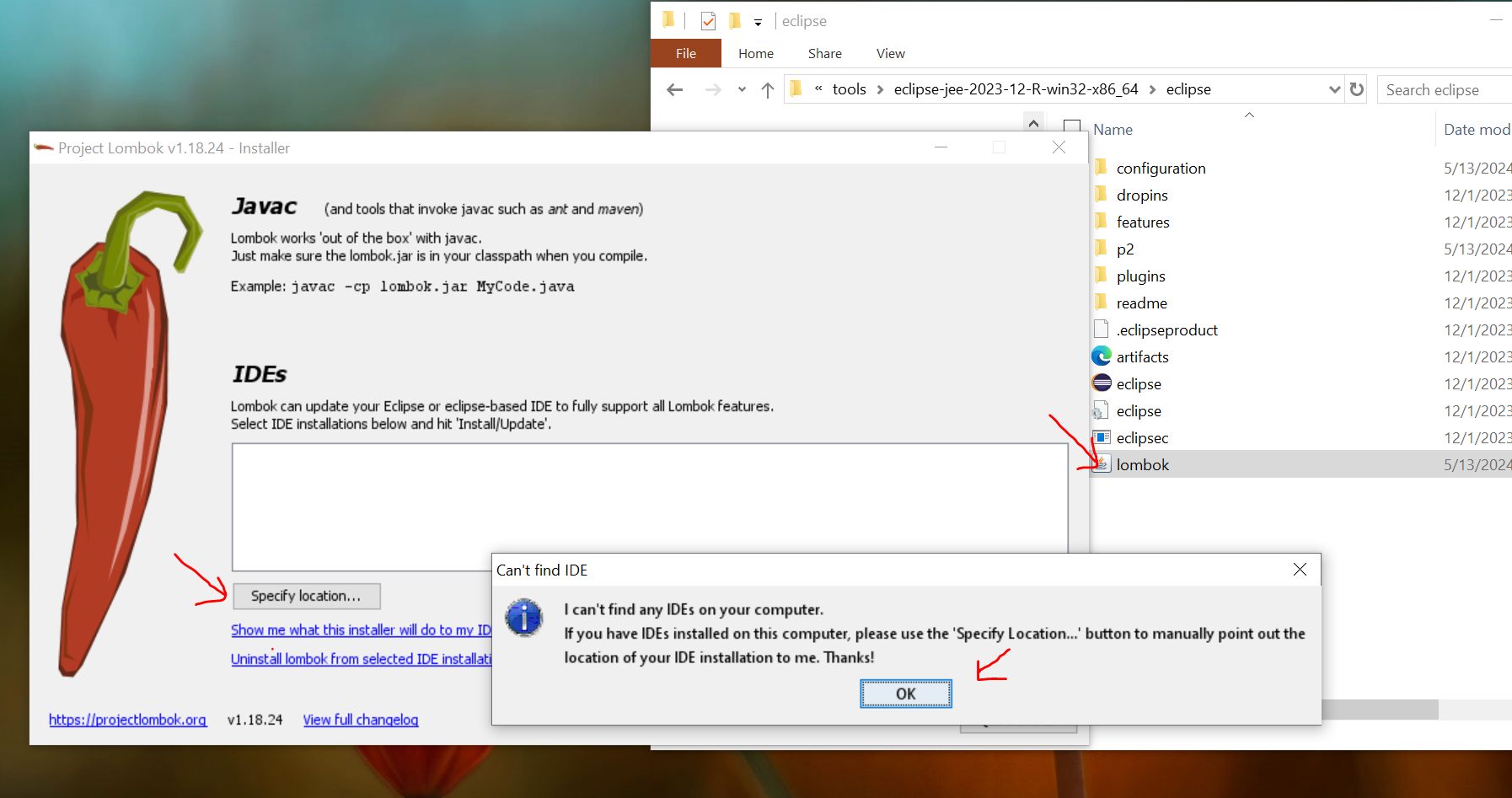Screen dimensions: 1512x798
Task: Show hidden breadcrumb path segments
Action: click(x=818, y=88)
